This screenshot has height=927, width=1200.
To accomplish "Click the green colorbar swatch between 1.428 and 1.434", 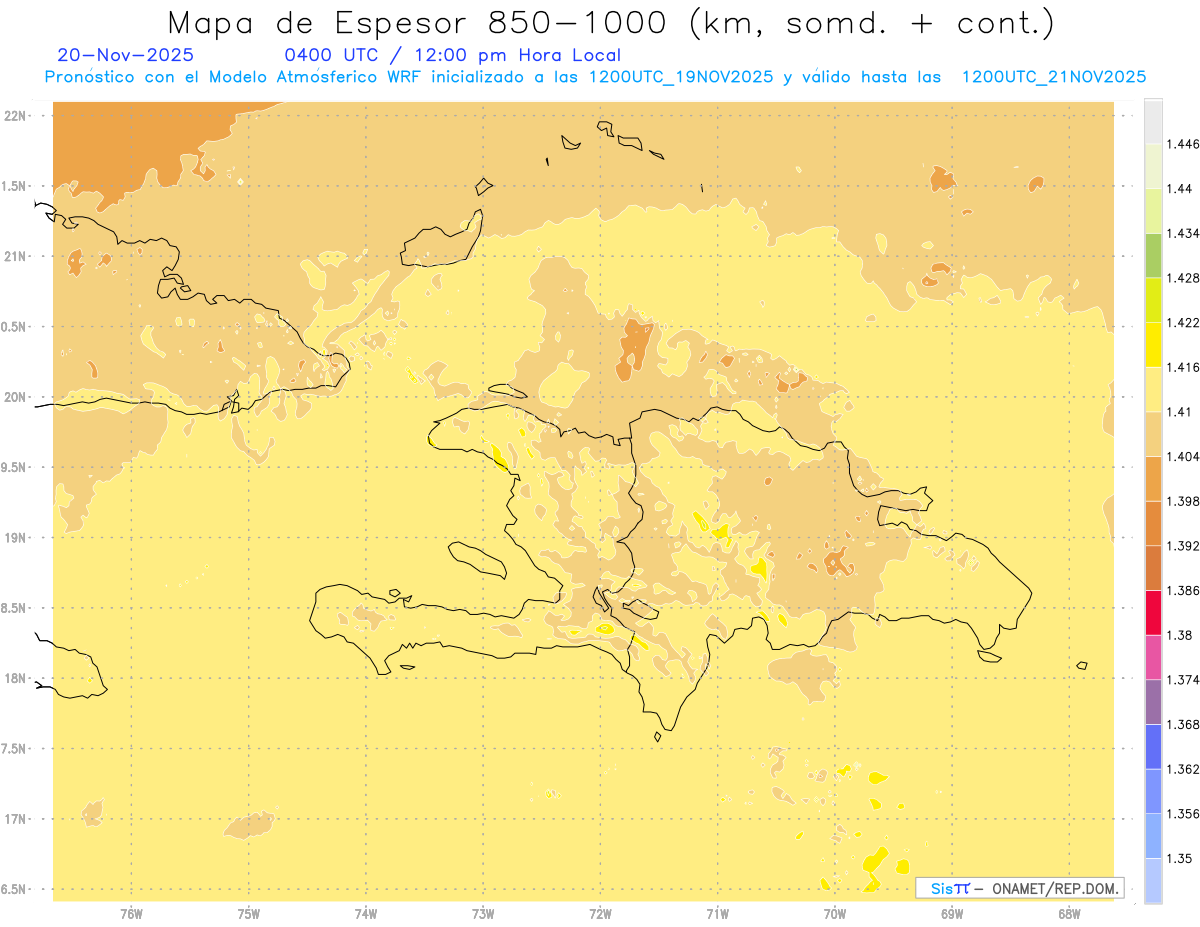I will (x=1153, y=255).
